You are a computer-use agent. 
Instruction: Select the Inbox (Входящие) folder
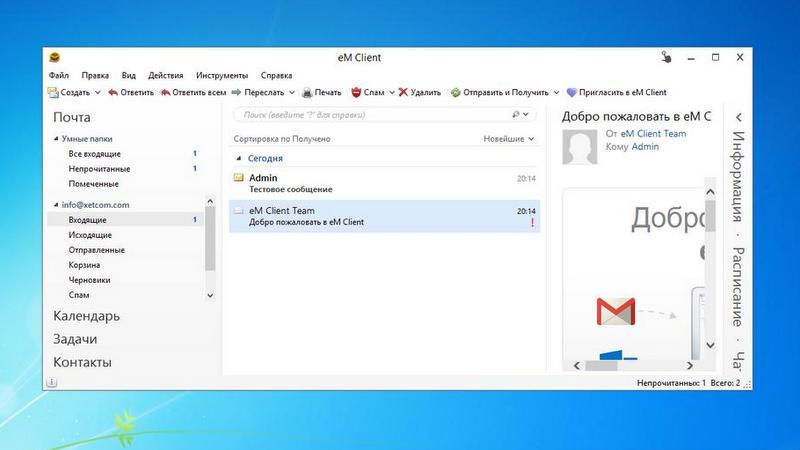125,220
